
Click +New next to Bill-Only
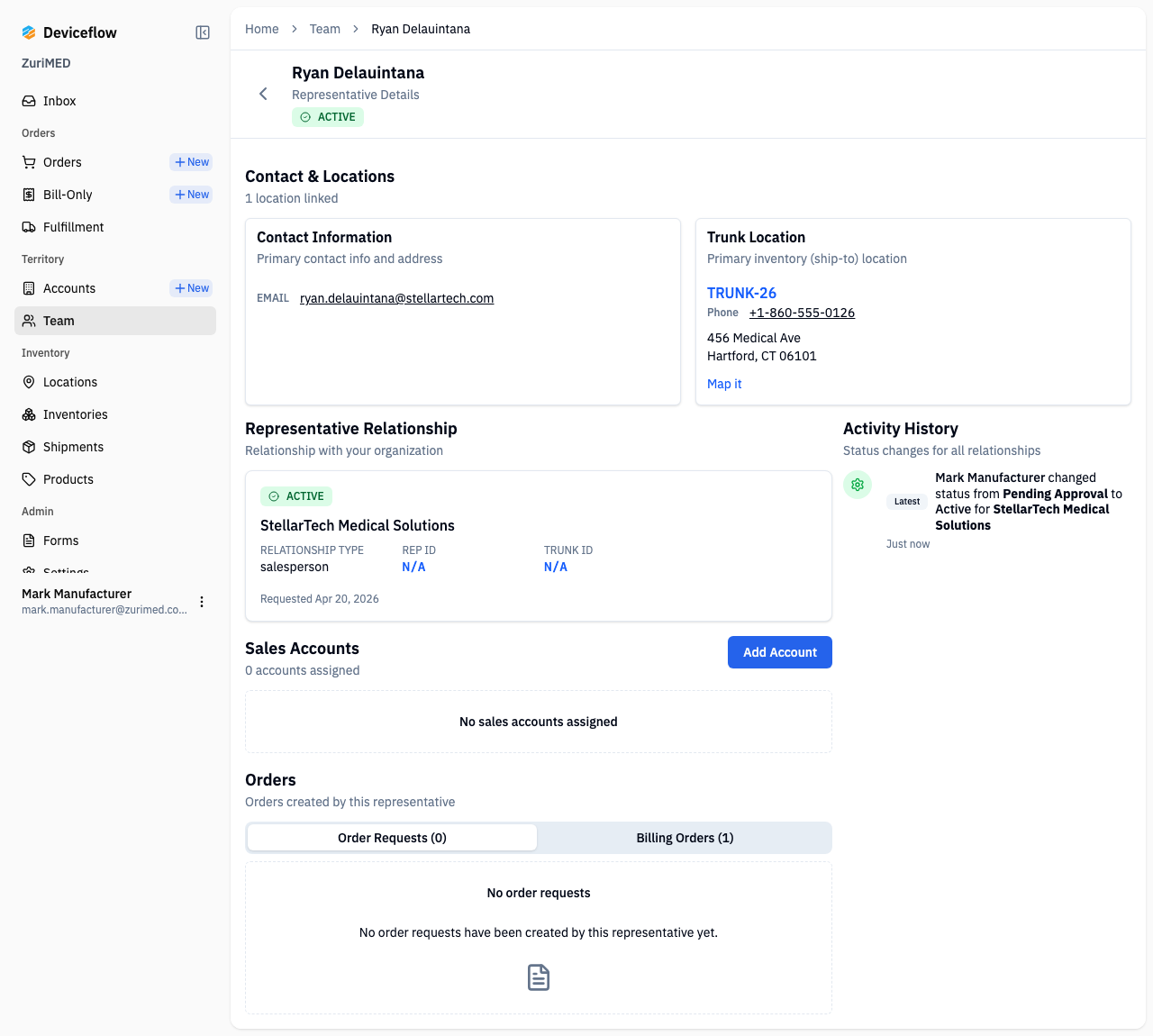click(192, 195)
